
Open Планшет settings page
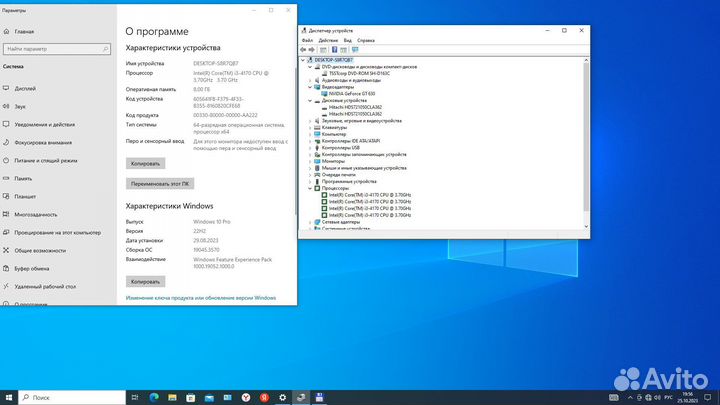point(25,197)
